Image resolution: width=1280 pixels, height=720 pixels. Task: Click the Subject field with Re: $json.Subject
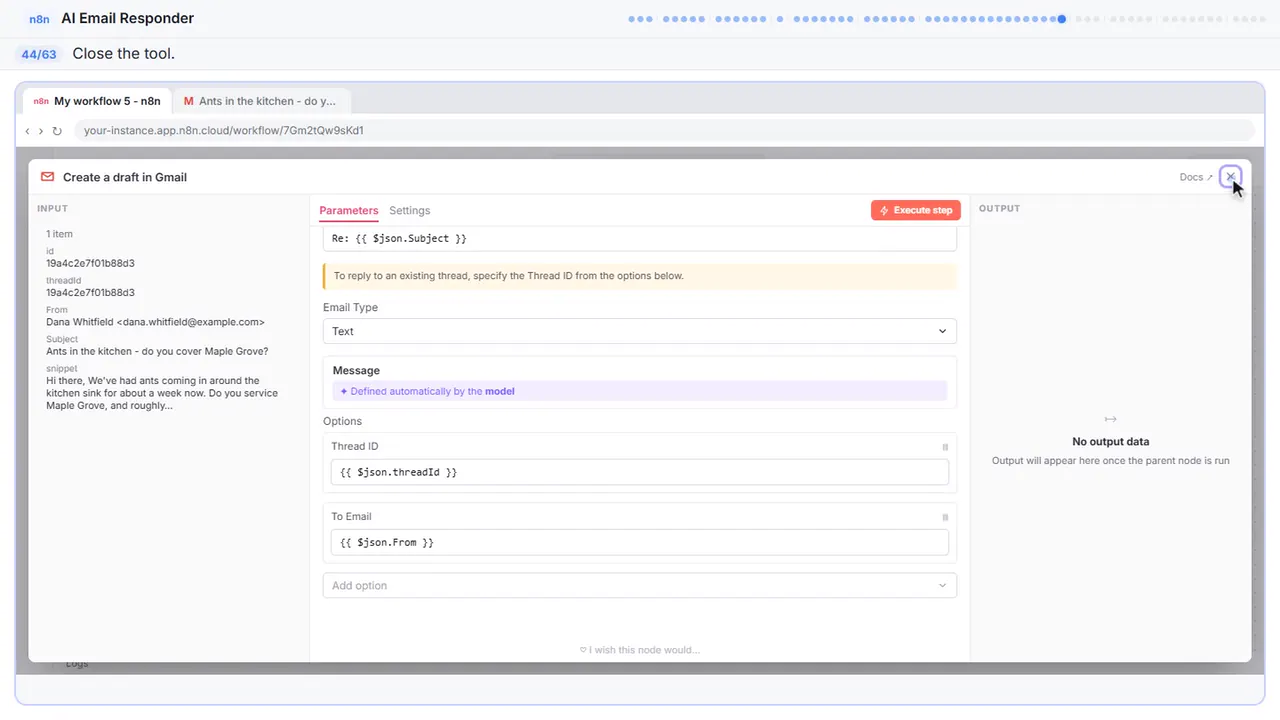click(640, 239)
